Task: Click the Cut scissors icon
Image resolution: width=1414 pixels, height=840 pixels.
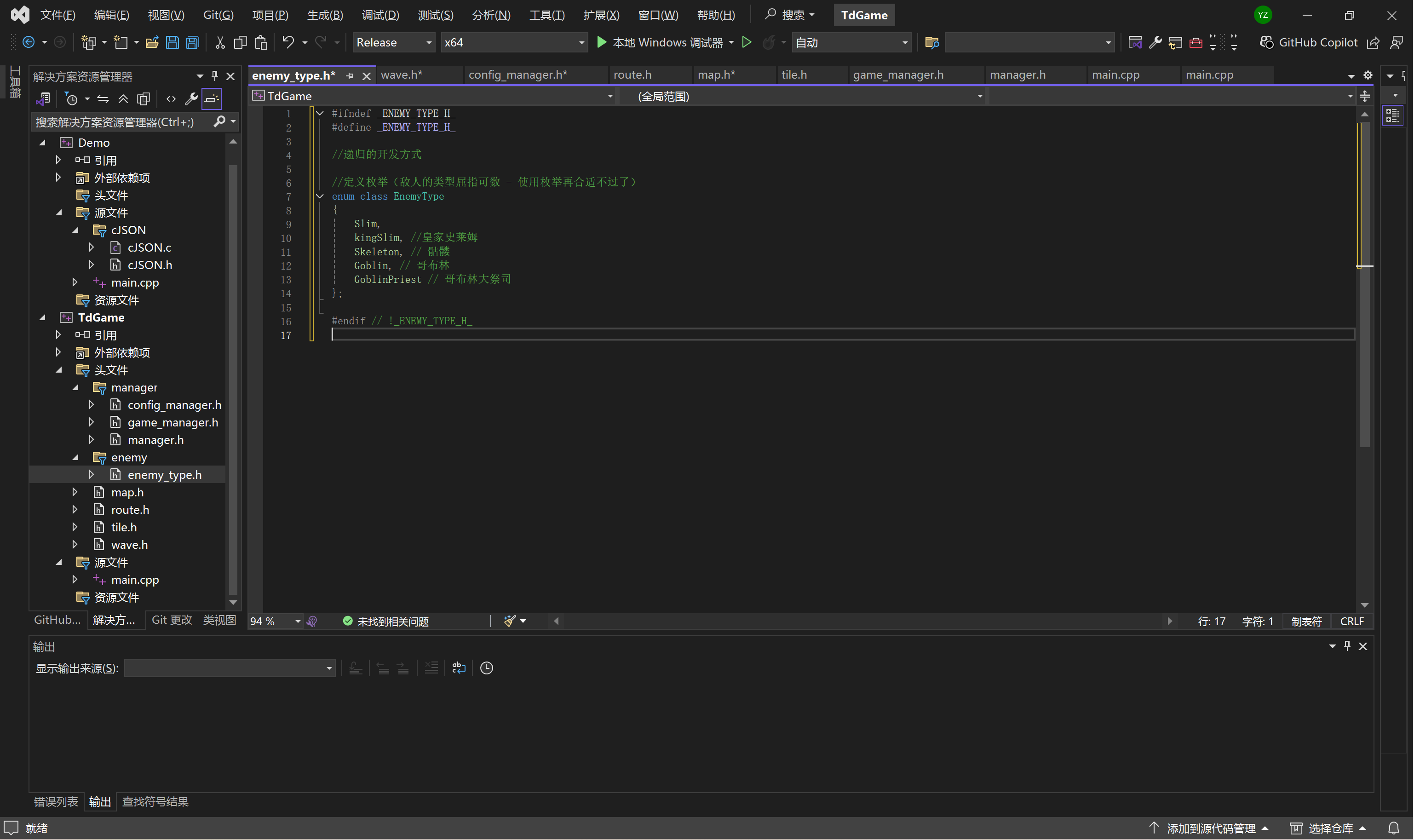Action: tap(220, 42)
